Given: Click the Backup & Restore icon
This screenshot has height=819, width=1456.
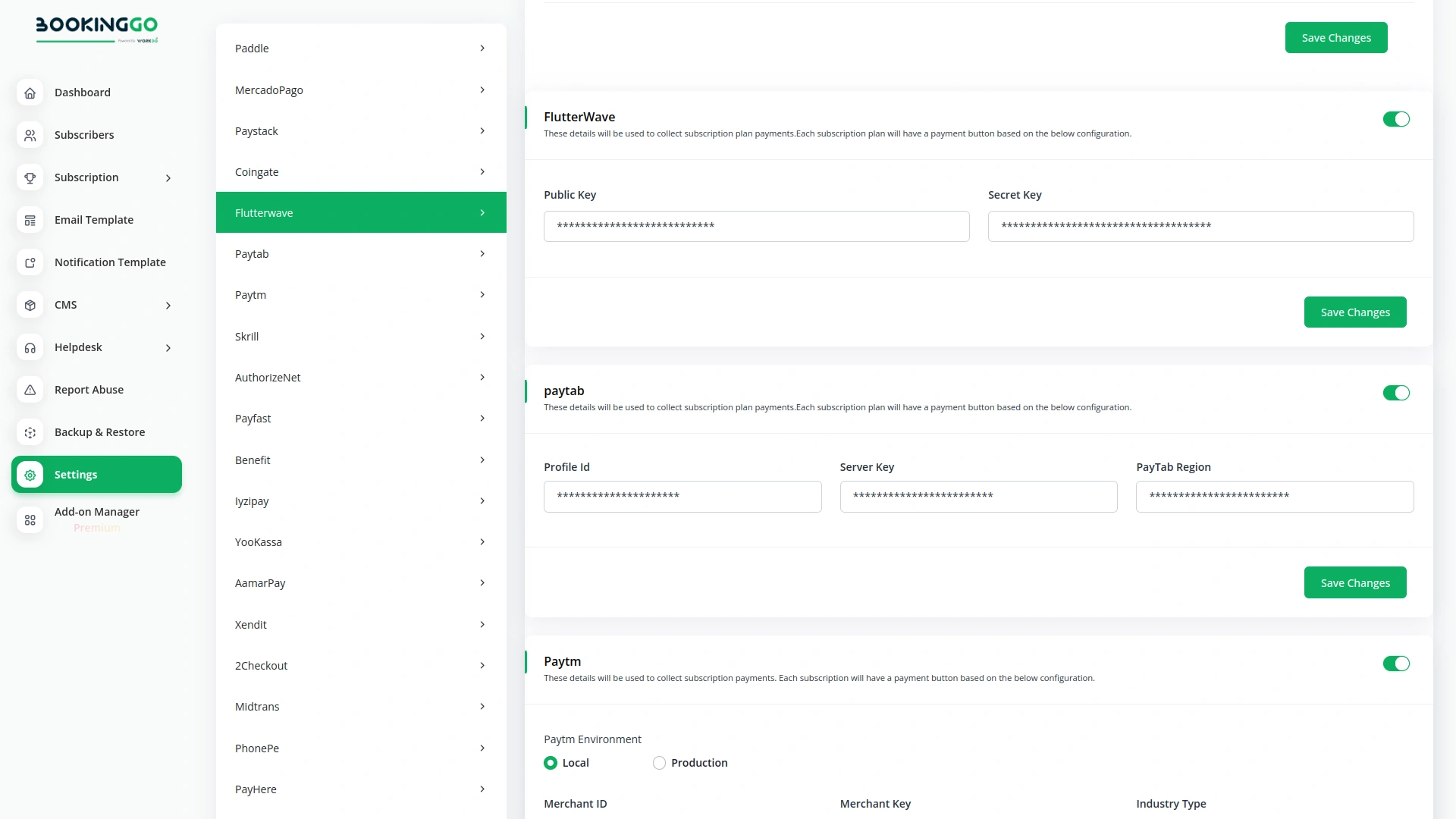Looking at the screenshot, I should 30,432.
